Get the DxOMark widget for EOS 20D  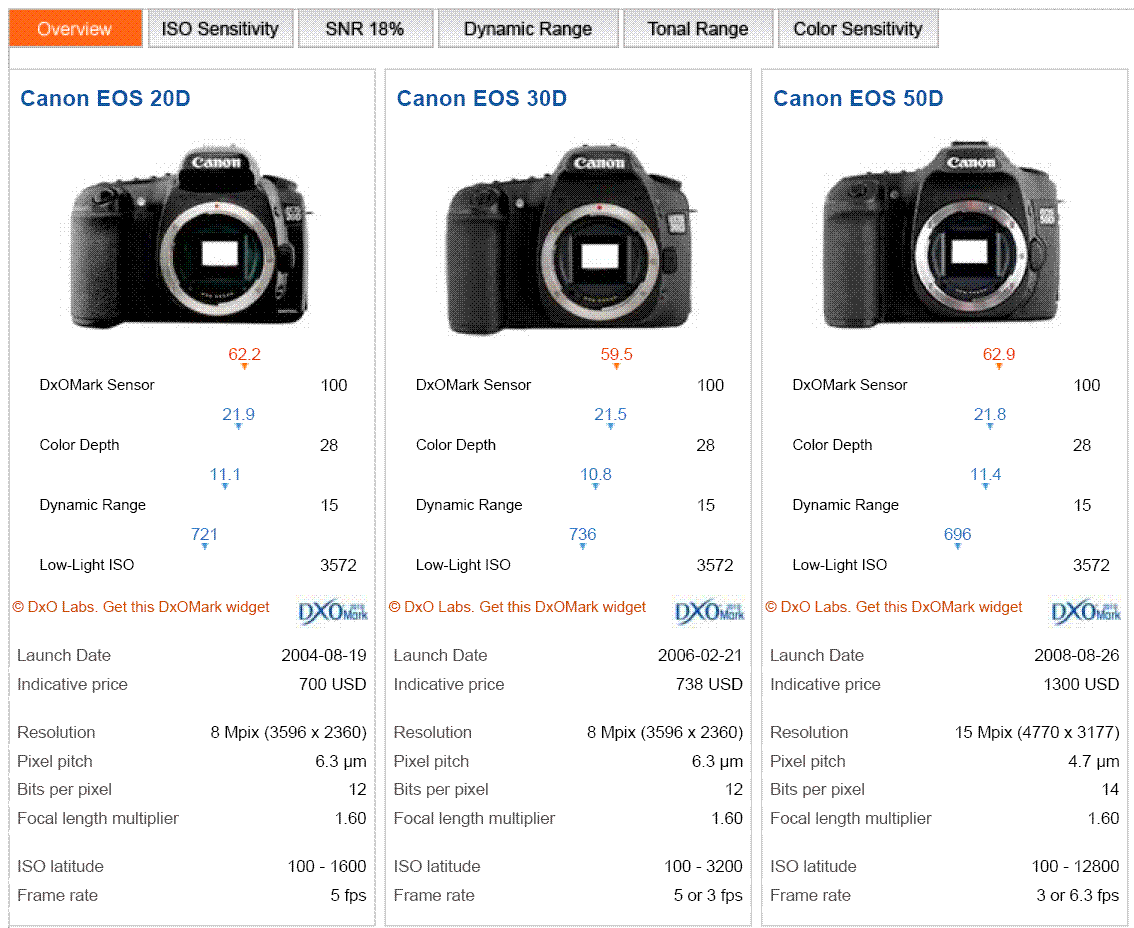[141, 607]
